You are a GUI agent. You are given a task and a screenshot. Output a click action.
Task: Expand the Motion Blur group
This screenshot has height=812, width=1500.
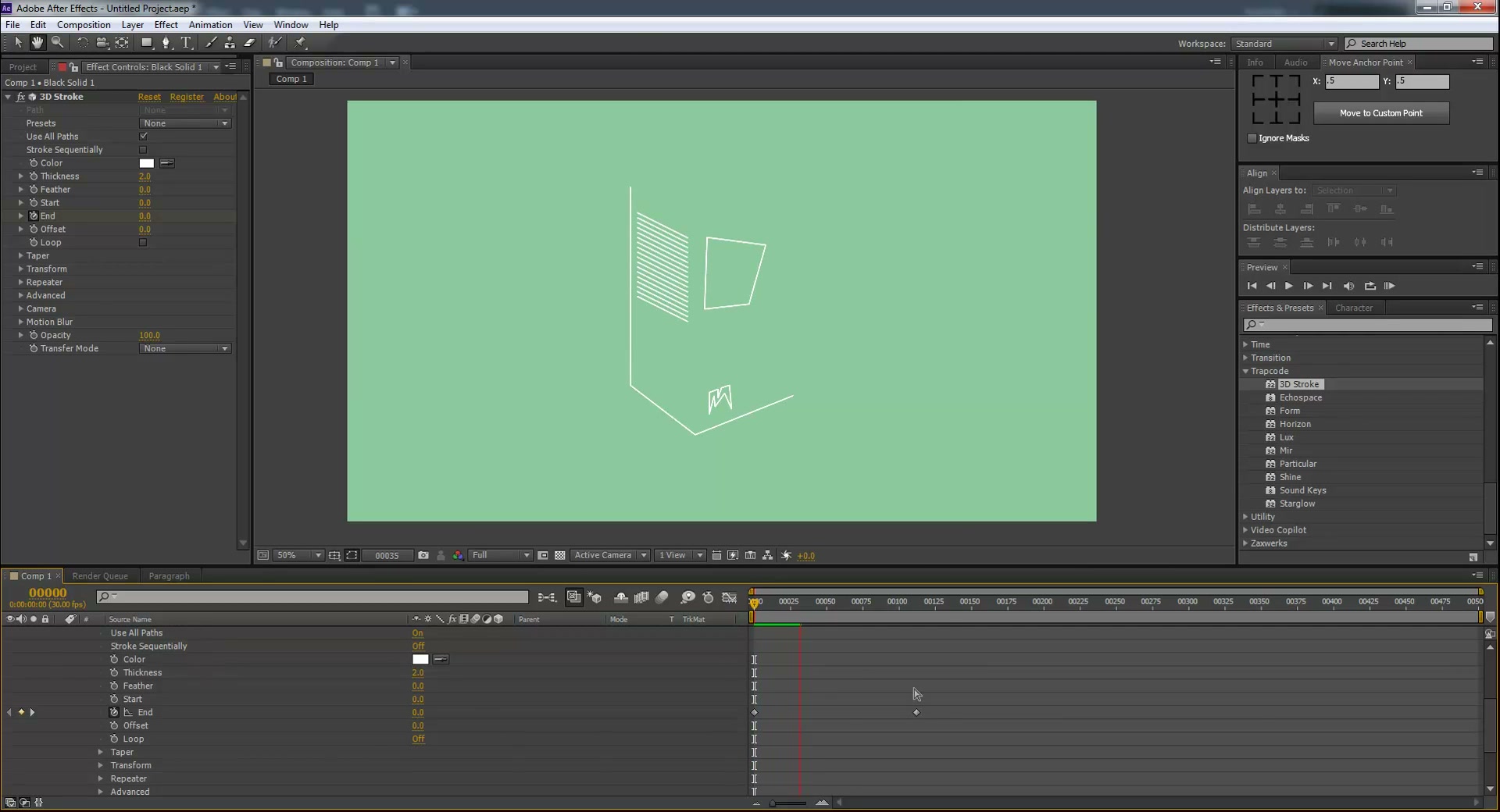click(21, 322)
